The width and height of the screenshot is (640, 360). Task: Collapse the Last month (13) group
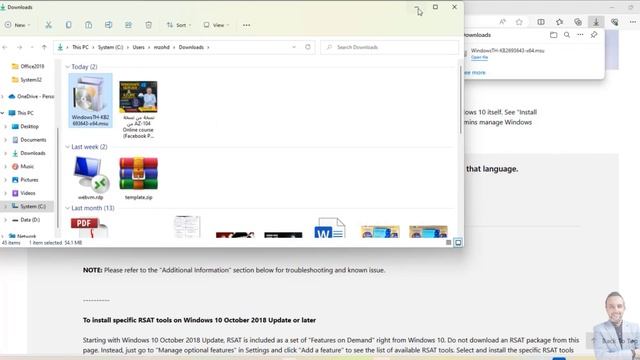67,208
